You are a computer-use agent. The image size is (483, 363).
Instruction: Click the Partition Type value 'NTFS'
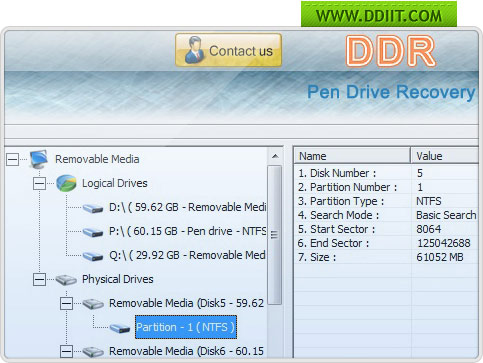pyautogui.click(x=429, y=201)
